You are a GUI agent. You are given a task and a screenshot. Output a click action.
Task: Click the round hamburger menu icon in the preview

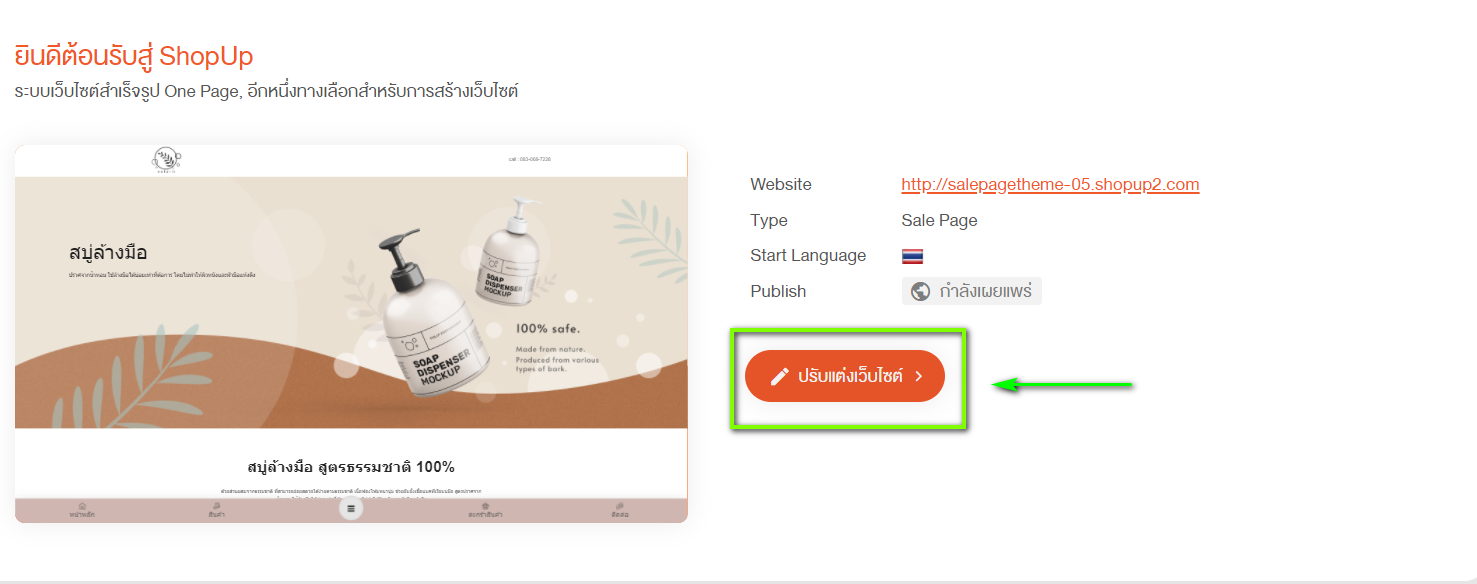(x=350, y=508)
